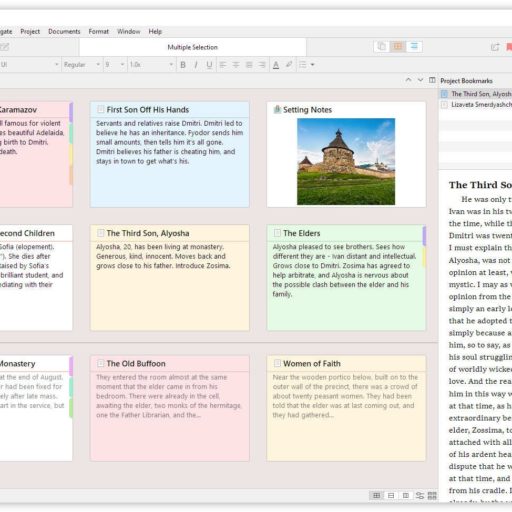Click The Third Son heading in bookmark preview
This screenshot has height=512, width=512.
(480, 185)
